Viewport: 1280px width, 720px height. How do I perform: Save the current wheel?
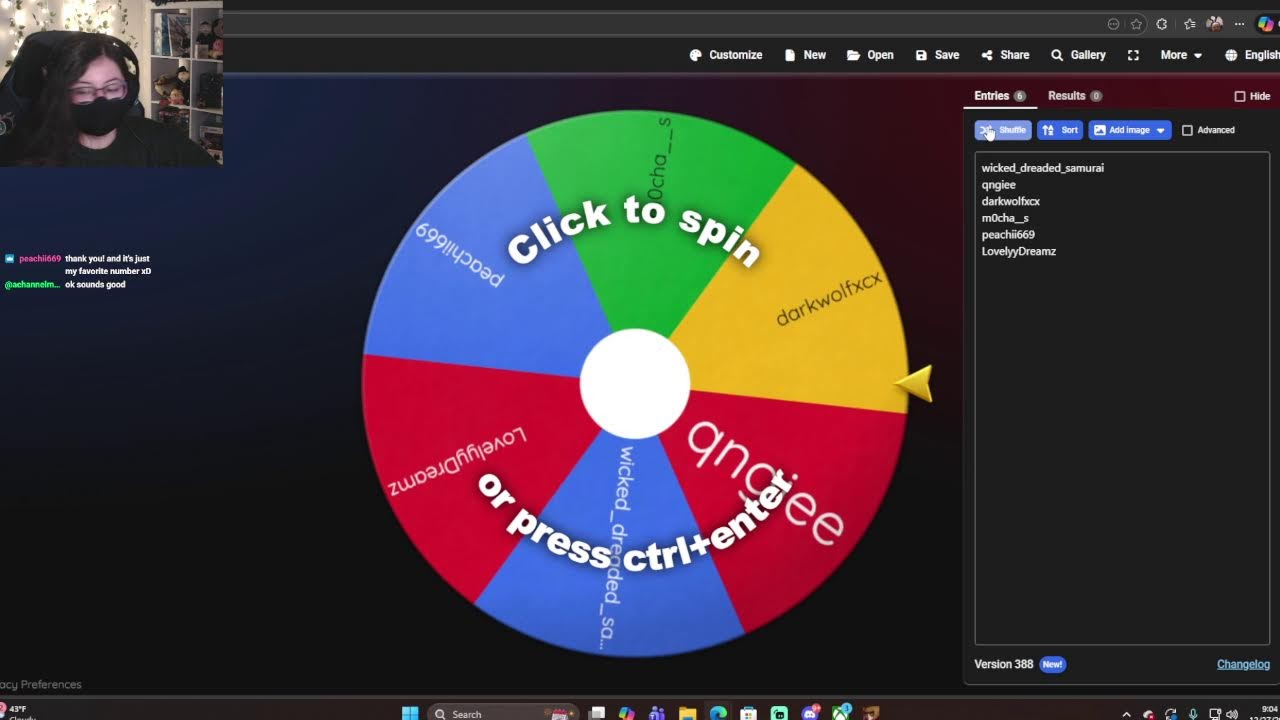tap(937, 55)
